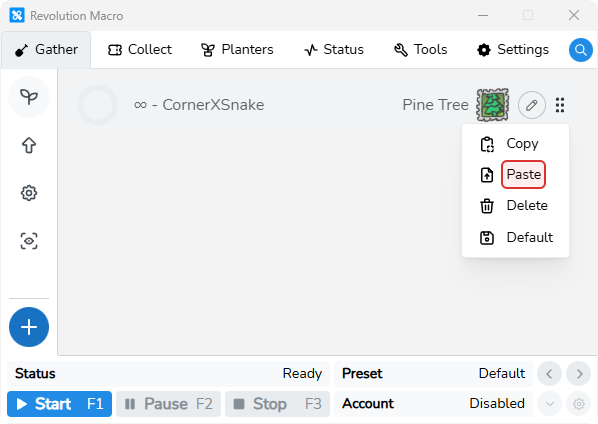
Task: Open the sprout icon in the sidebar
Action: point(29,97)
